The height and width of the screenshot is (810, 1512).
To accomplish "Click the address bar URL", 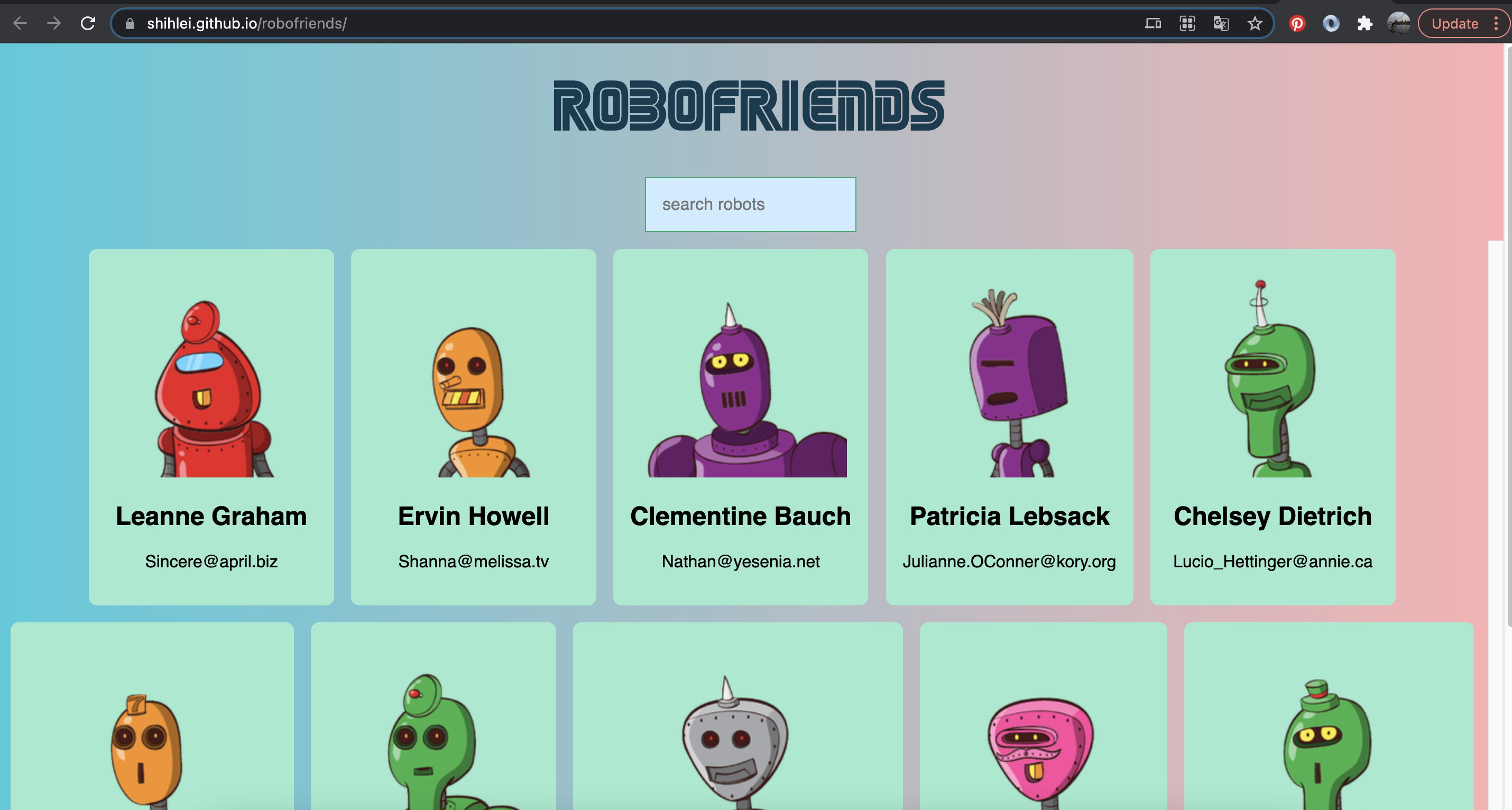I will [x=246, y=23].
